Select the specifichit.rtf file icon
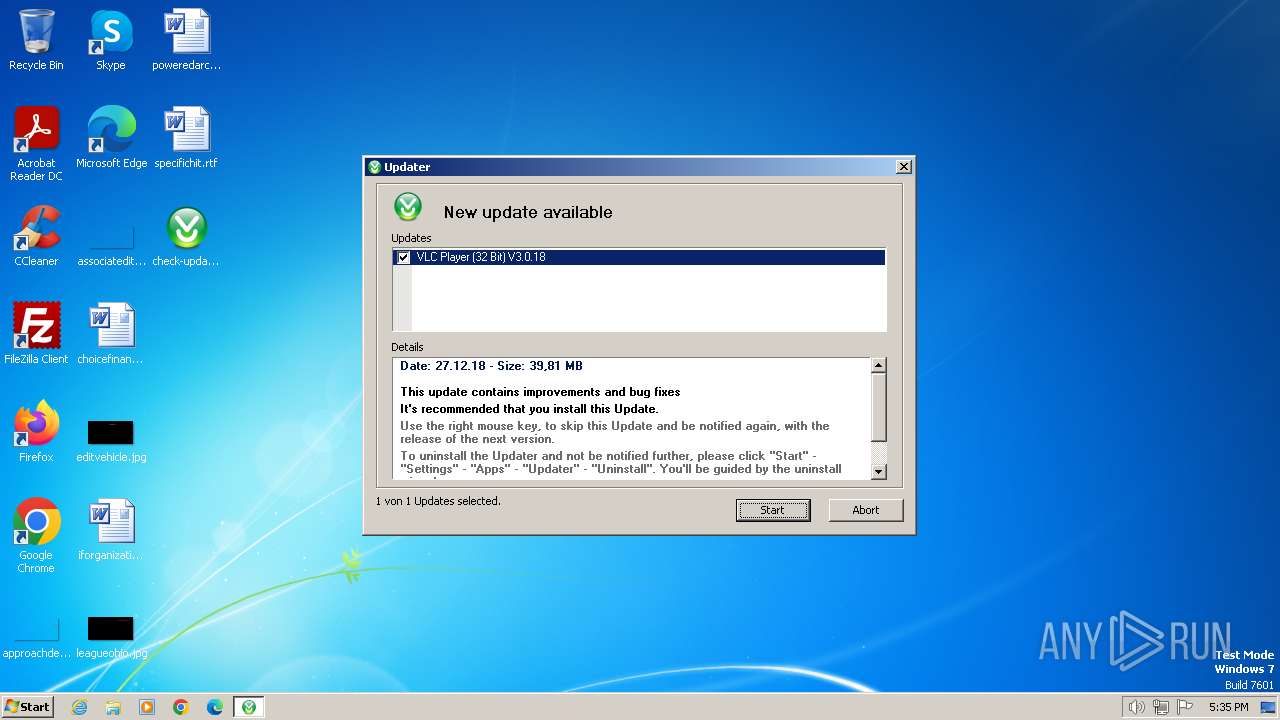This screenshot has height=720, width=1280. point(187,138)
